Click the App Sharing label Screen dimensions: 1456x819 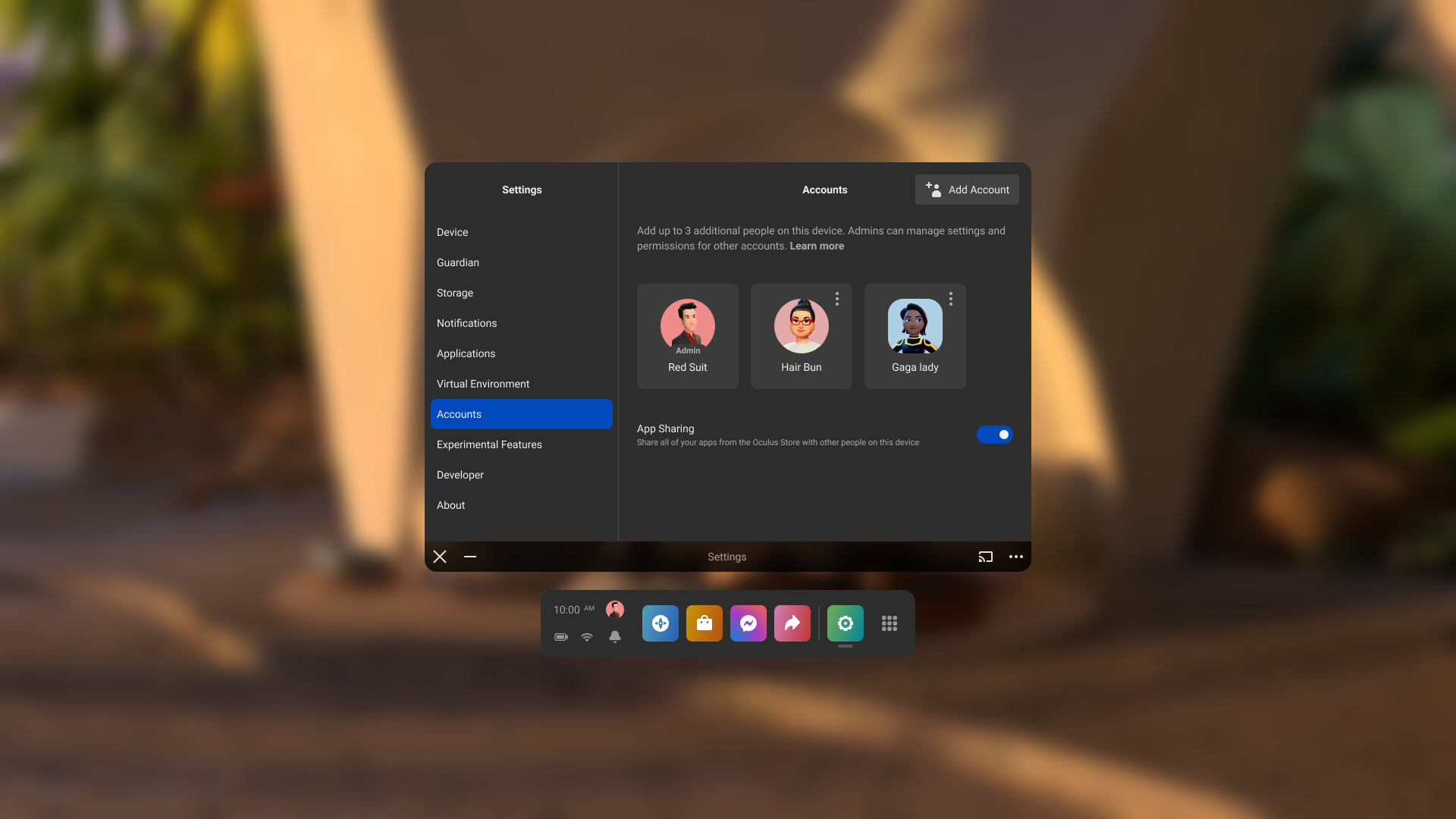click(666, 428)
